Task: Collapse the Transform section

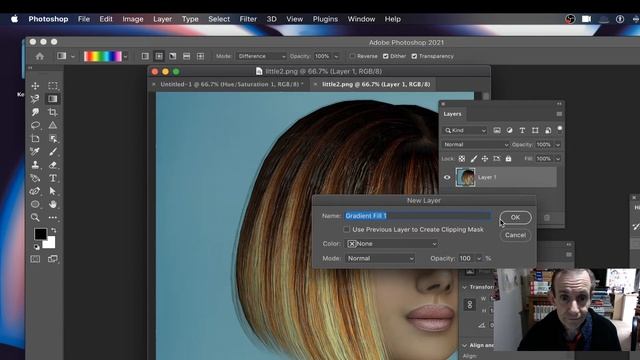Action: pos(464,287)
